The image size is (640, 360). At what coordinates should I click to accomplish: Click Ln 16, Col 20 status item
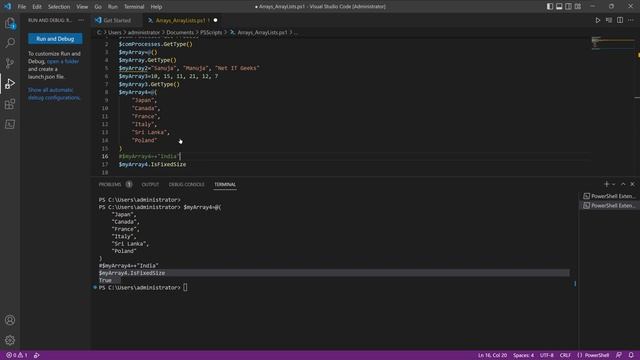tap(492, 355)
